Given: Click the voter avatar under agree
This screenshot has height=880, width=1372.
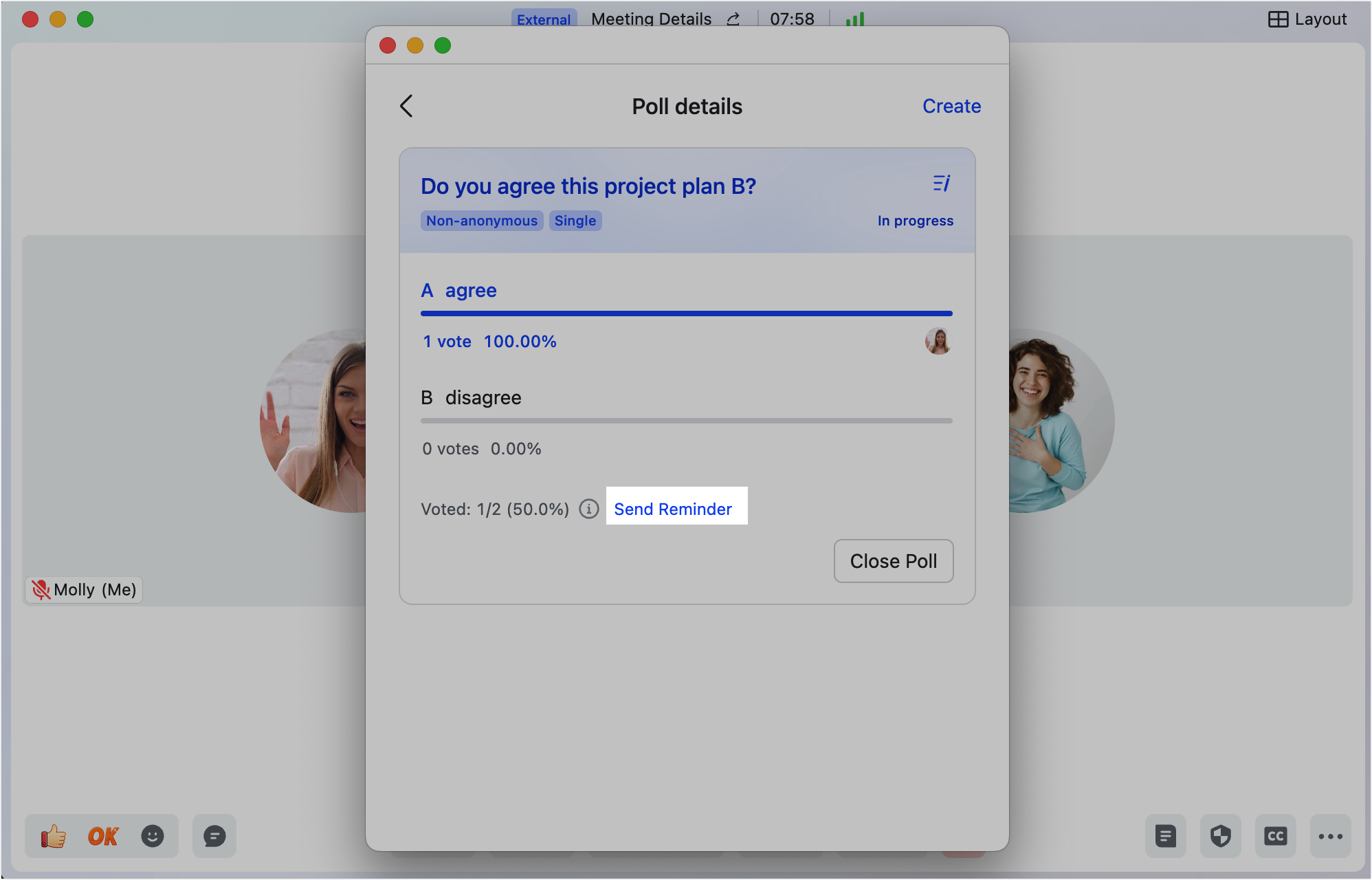Looking at the screenshot, I should [938, 341].
